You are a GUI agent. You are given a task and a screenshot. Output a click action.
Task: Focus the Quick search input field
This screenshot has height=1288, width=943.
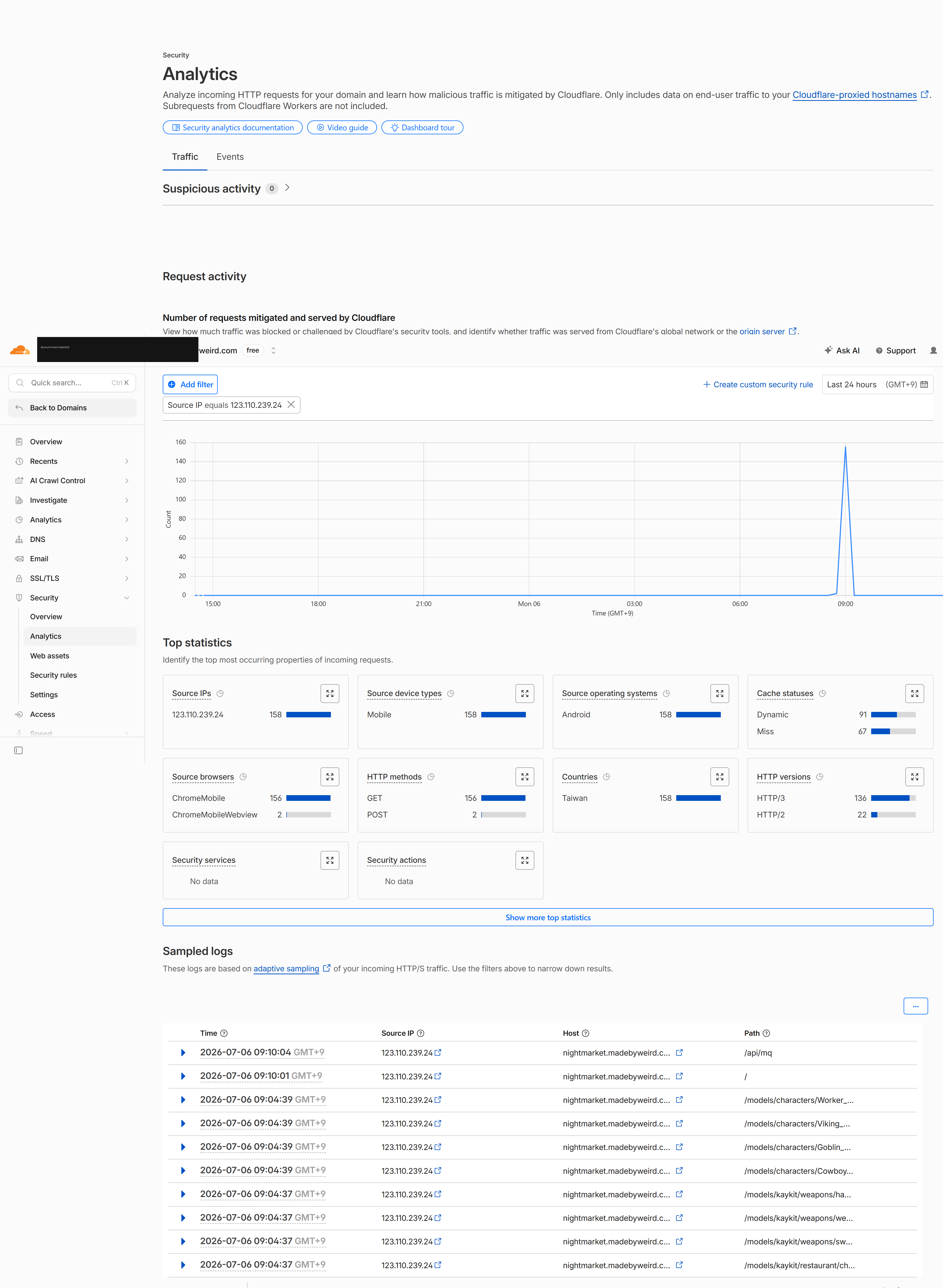tap(72, 383)
